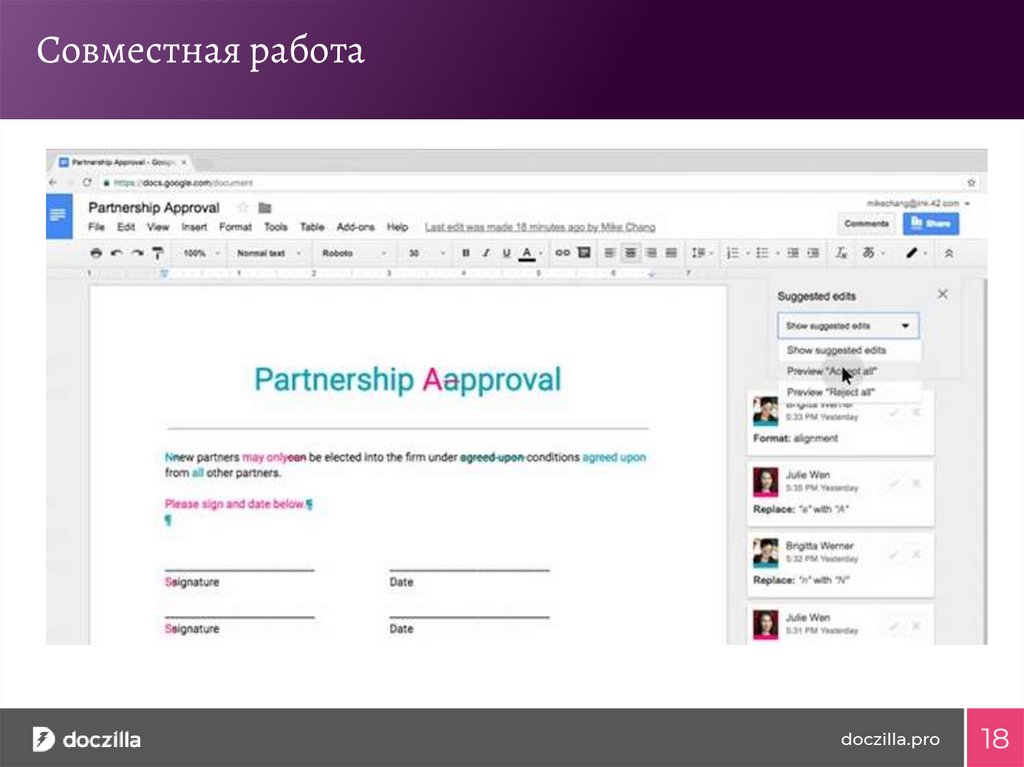The height and width of the screenshot is (767, 1024).
Task: Collapse the toolbar with the double chevron
Action: [949, 253]
